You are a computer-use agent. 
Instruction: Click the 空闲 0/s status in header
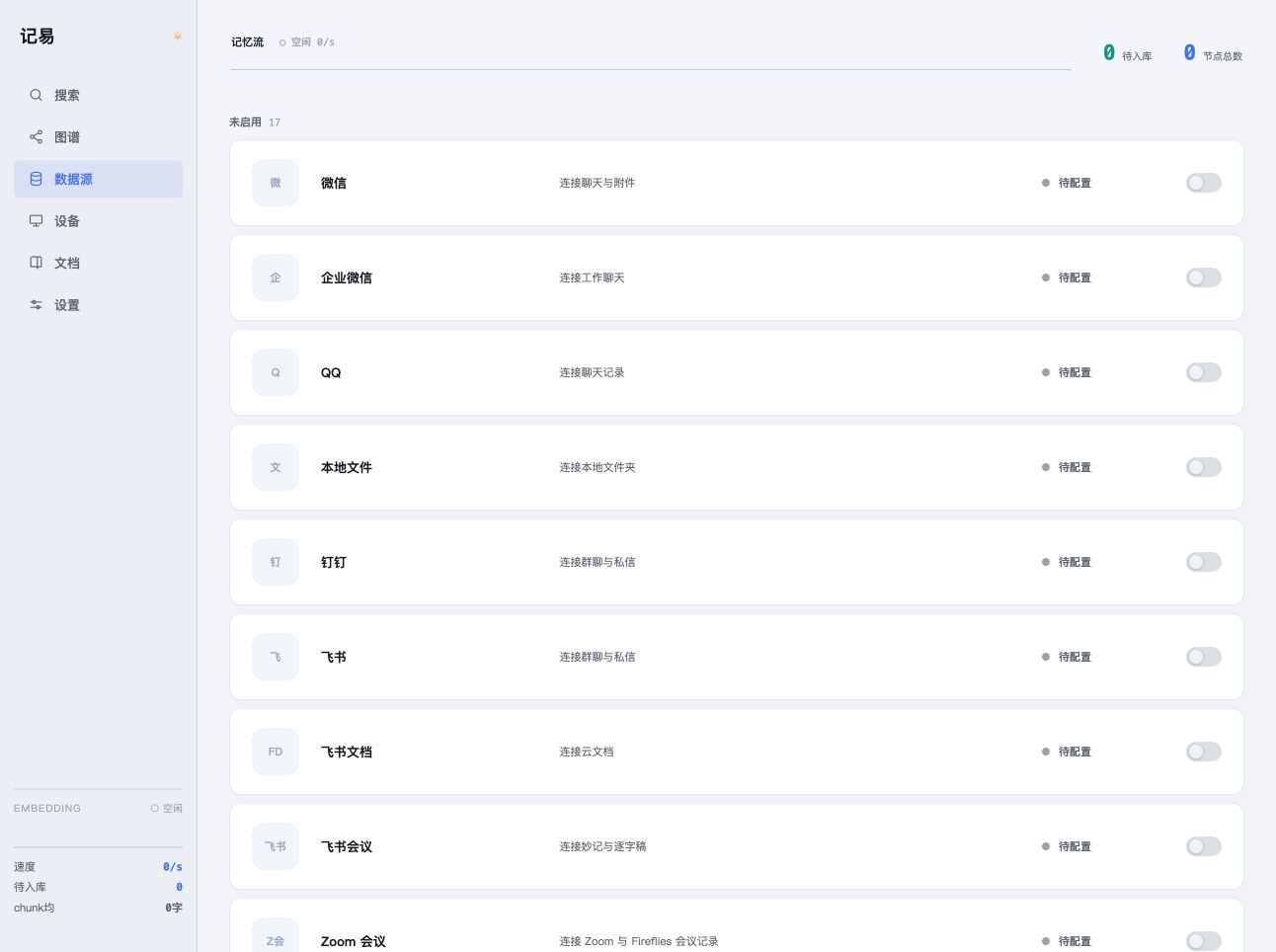pos(307,42)
